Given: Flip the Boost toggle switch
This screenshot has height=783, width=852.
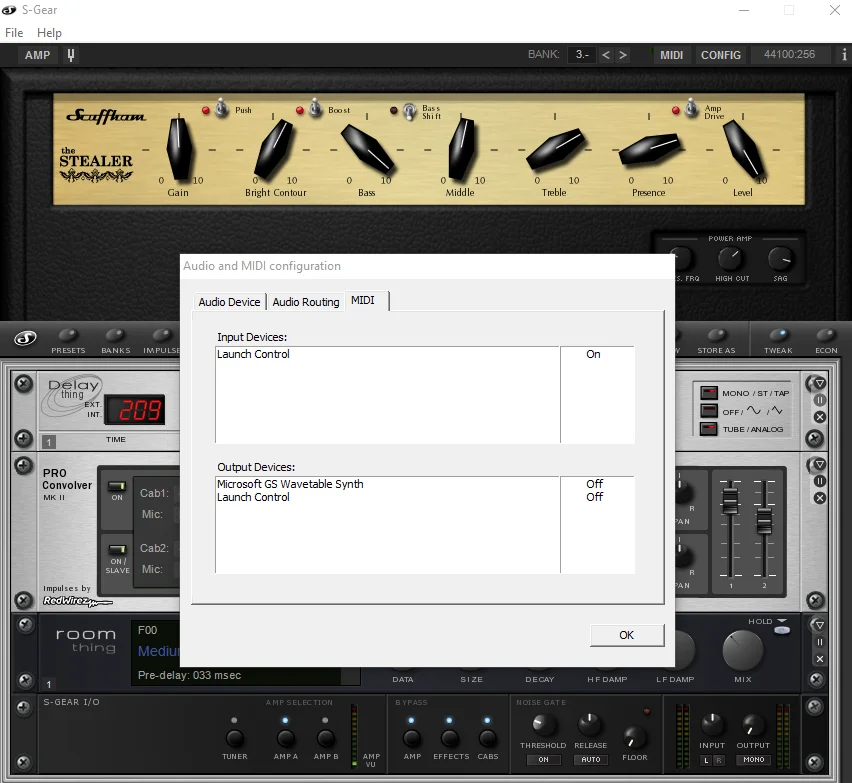Looking at the screenshot, I should tap(316, 108).
